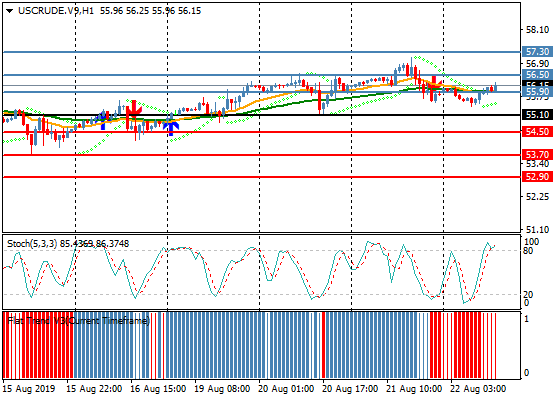560x400 pixels.
Task: Select the current price 56.15 marker on scale
Action: [x=538, y=84]
